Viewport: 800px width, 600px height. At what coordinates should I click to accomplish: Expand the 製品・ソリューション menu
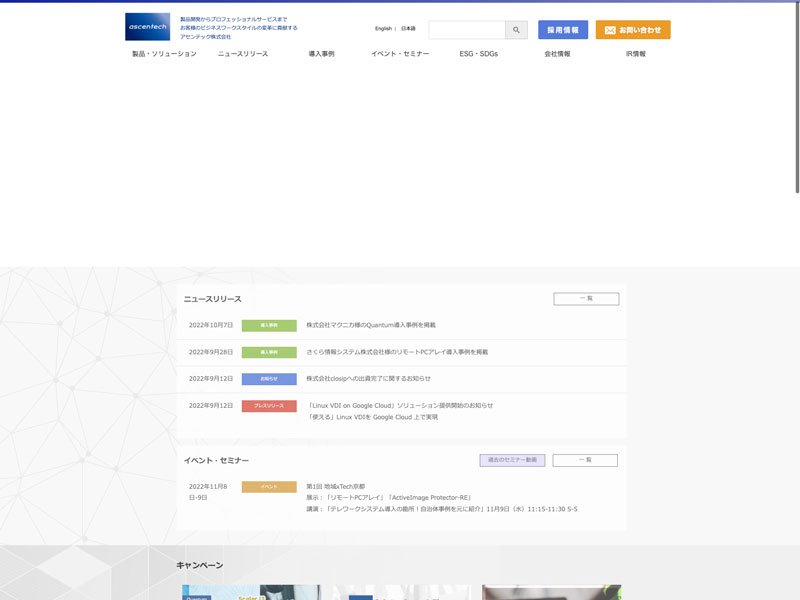point(164,54)
